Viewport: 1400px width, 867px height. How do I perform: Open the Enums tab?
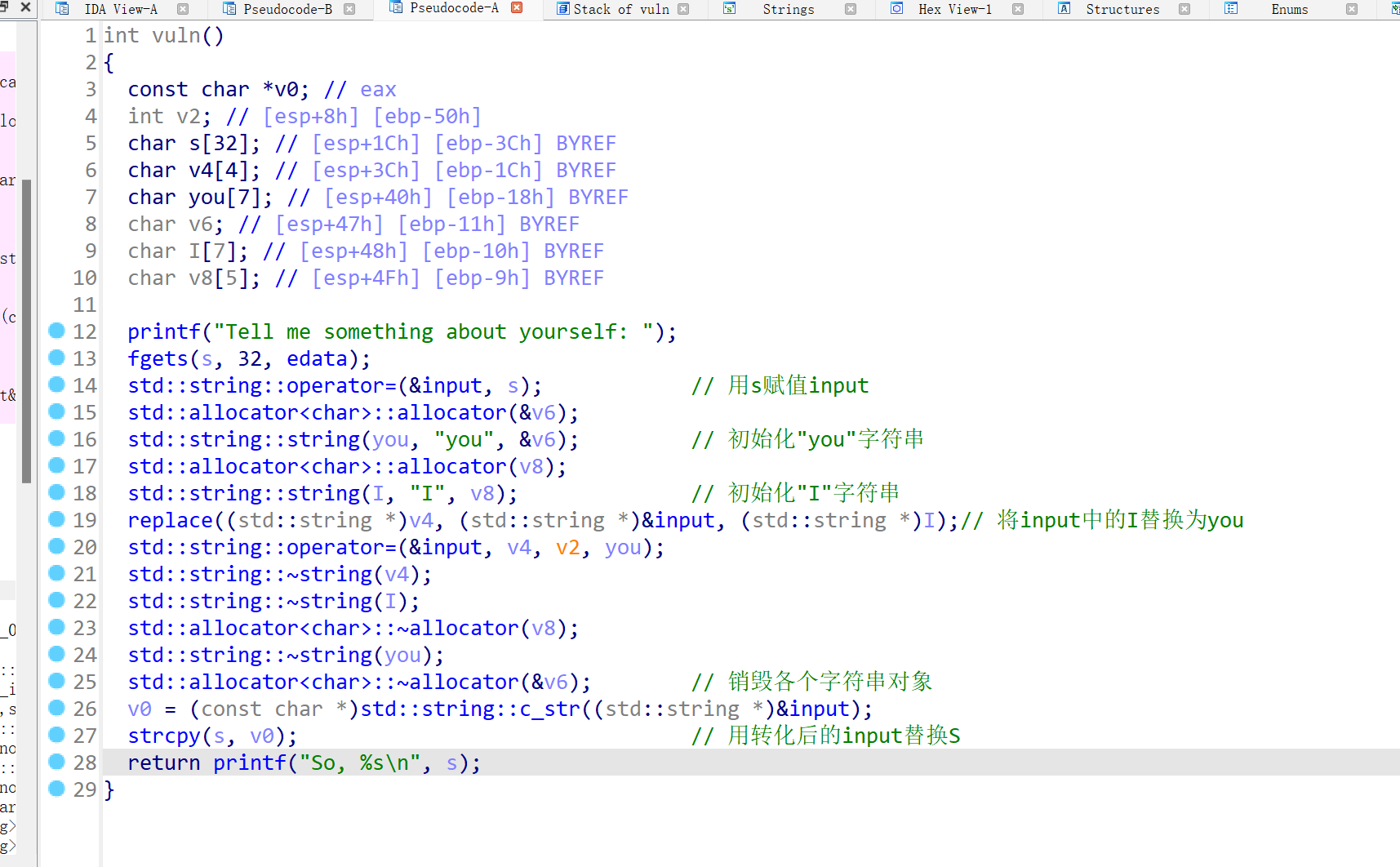[x=1289, y=9]
